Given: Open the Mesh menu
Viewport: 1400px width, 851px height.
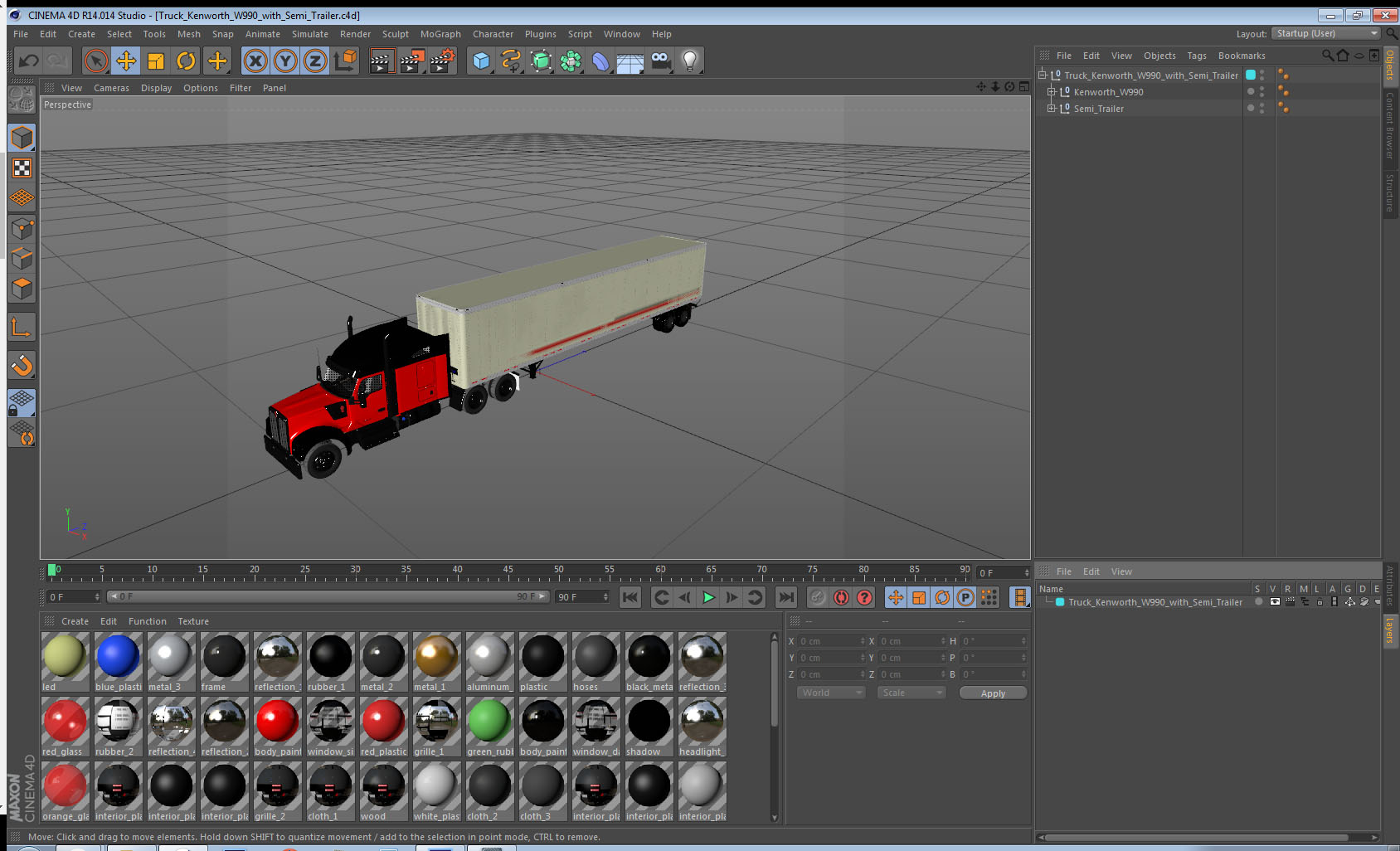Looking at the screenshot, I should (x=188, y=34).
